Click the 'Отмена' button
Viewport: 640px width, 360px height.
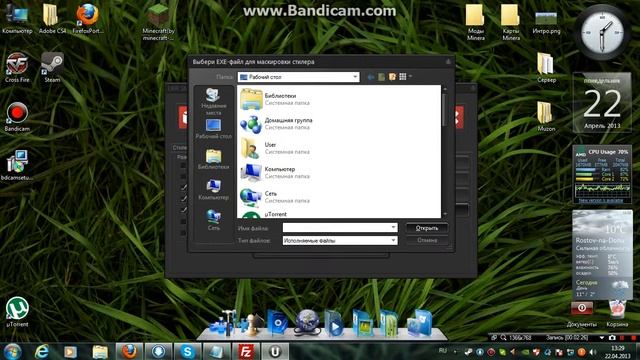[427, 240]
